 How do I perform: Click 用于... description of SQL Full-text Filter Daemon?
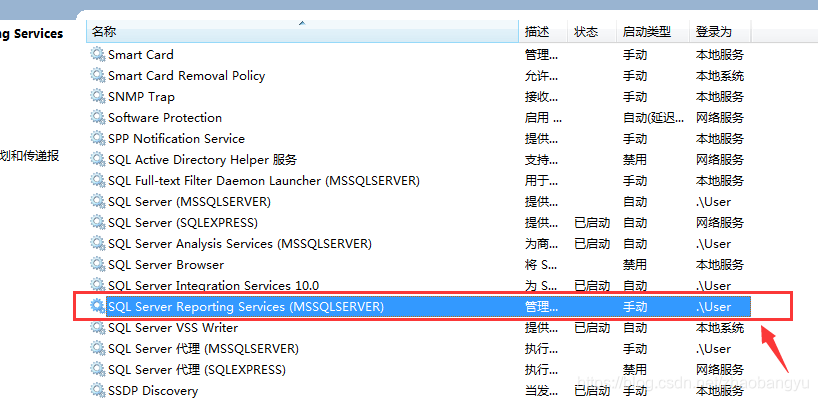pyautogui.click(x=542, y=181)
